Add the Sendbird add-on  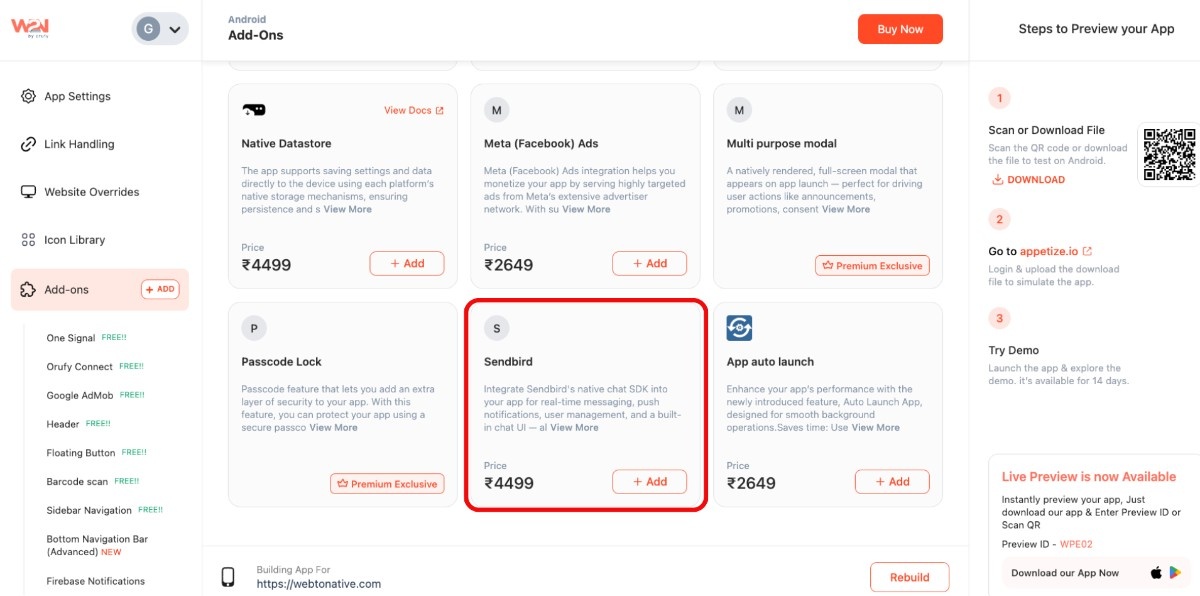click(649, 482)
